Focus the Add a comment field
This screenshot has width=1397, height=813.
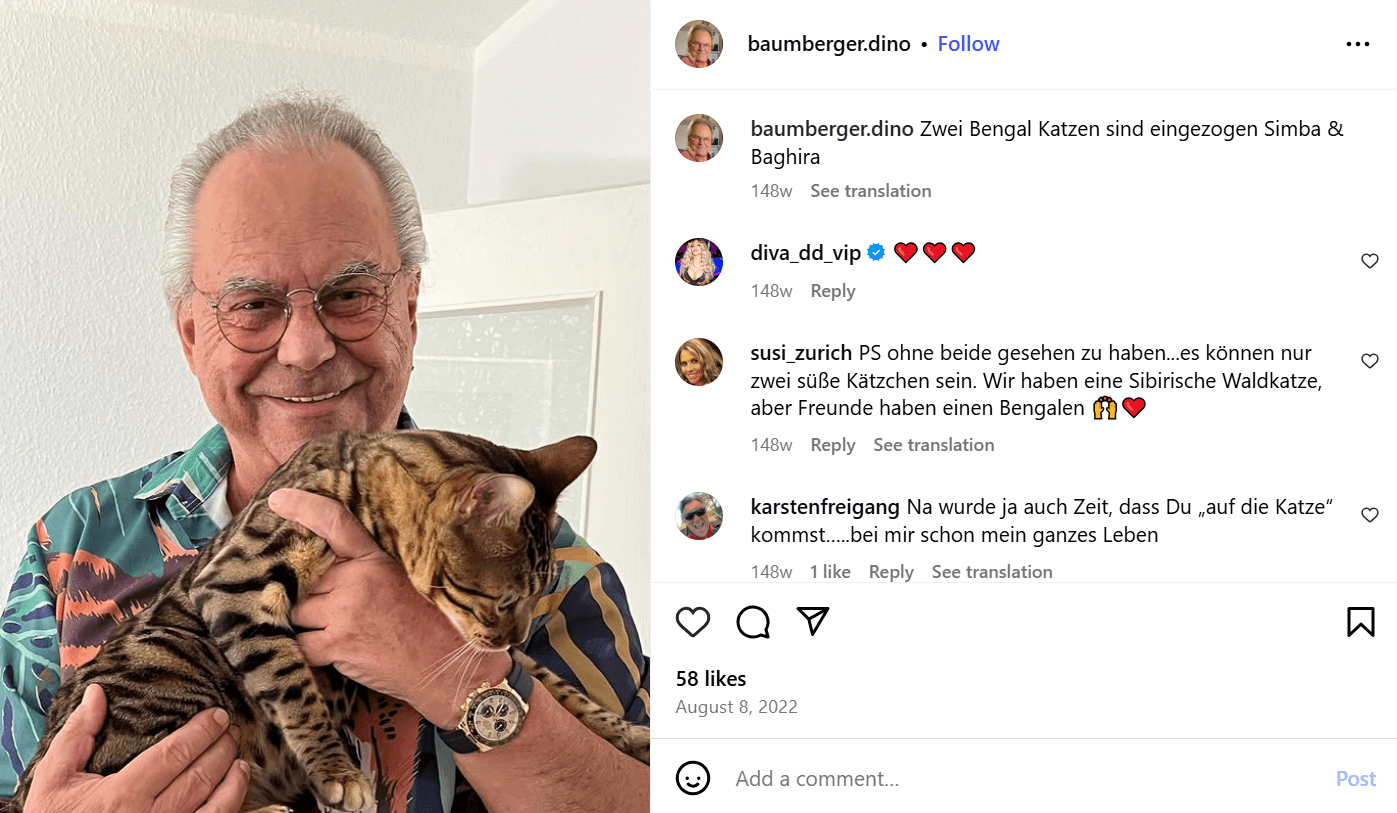(1025, 779)
